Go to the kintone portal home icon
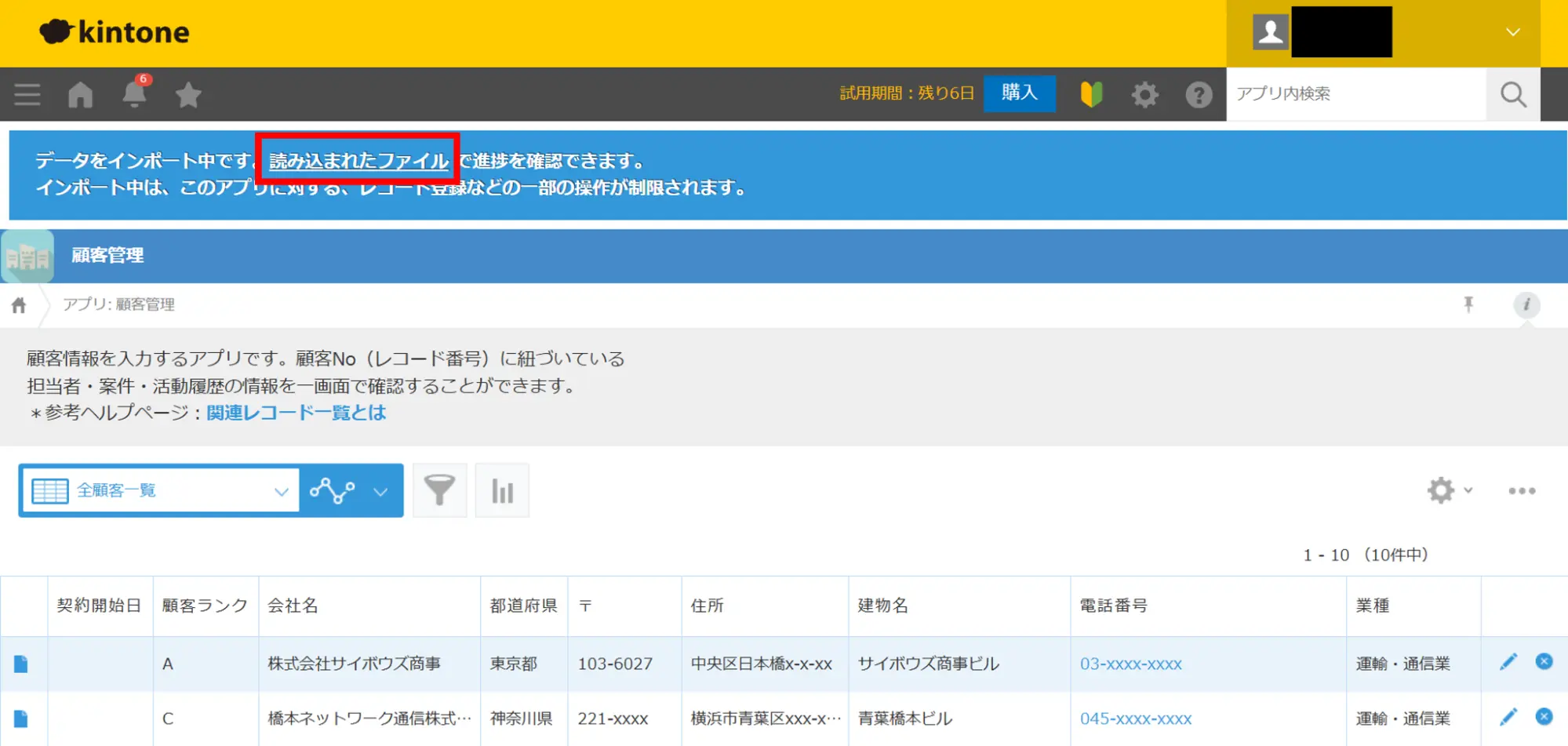Image resolution: width=1568 pixels, height=746 pixels. coord(80,95)
